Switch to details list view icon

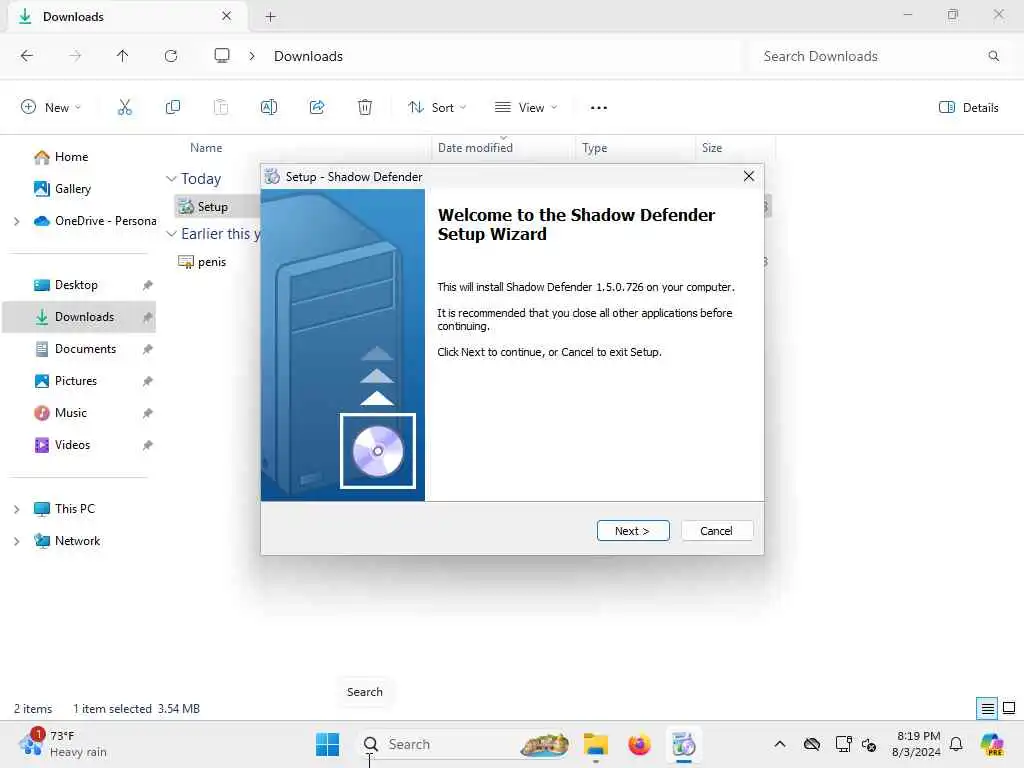point(987,708)
